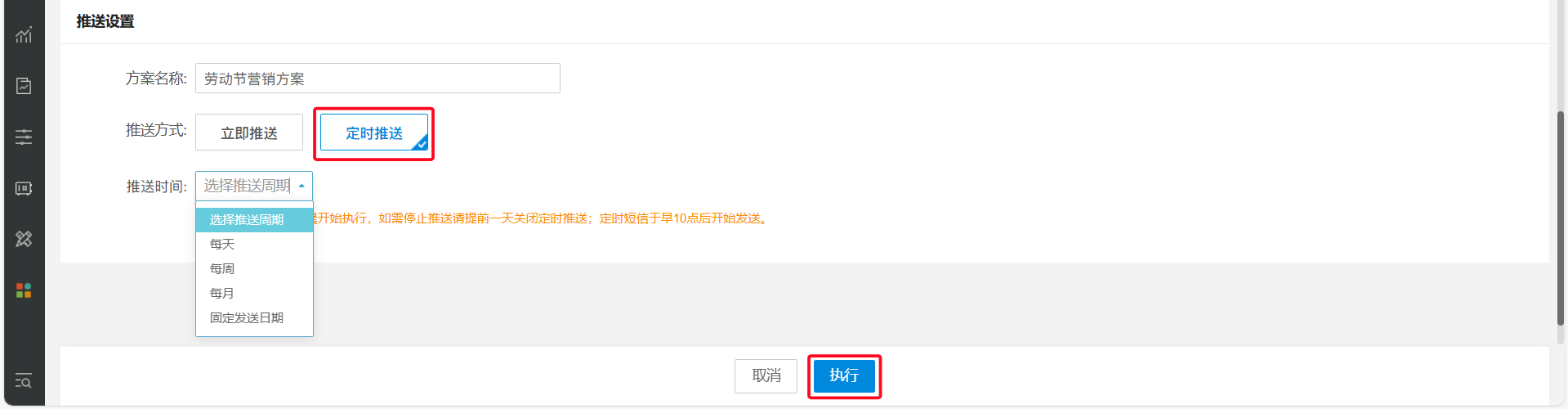This screenshot has height=409, width=1568.
Task: Click the menu search icon at sidebar bottom
Action: pos(24,380)
